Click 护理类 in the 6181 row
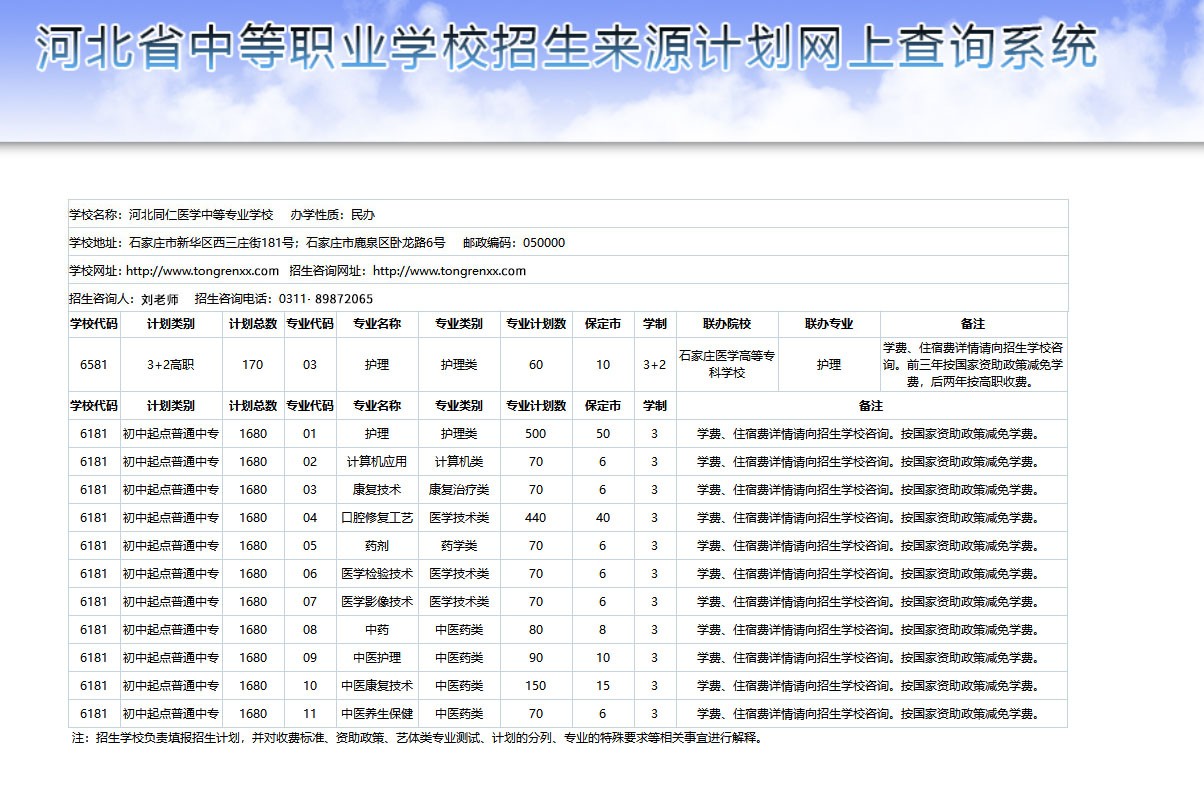1204x788 pixels. click(x=459, y=434)
